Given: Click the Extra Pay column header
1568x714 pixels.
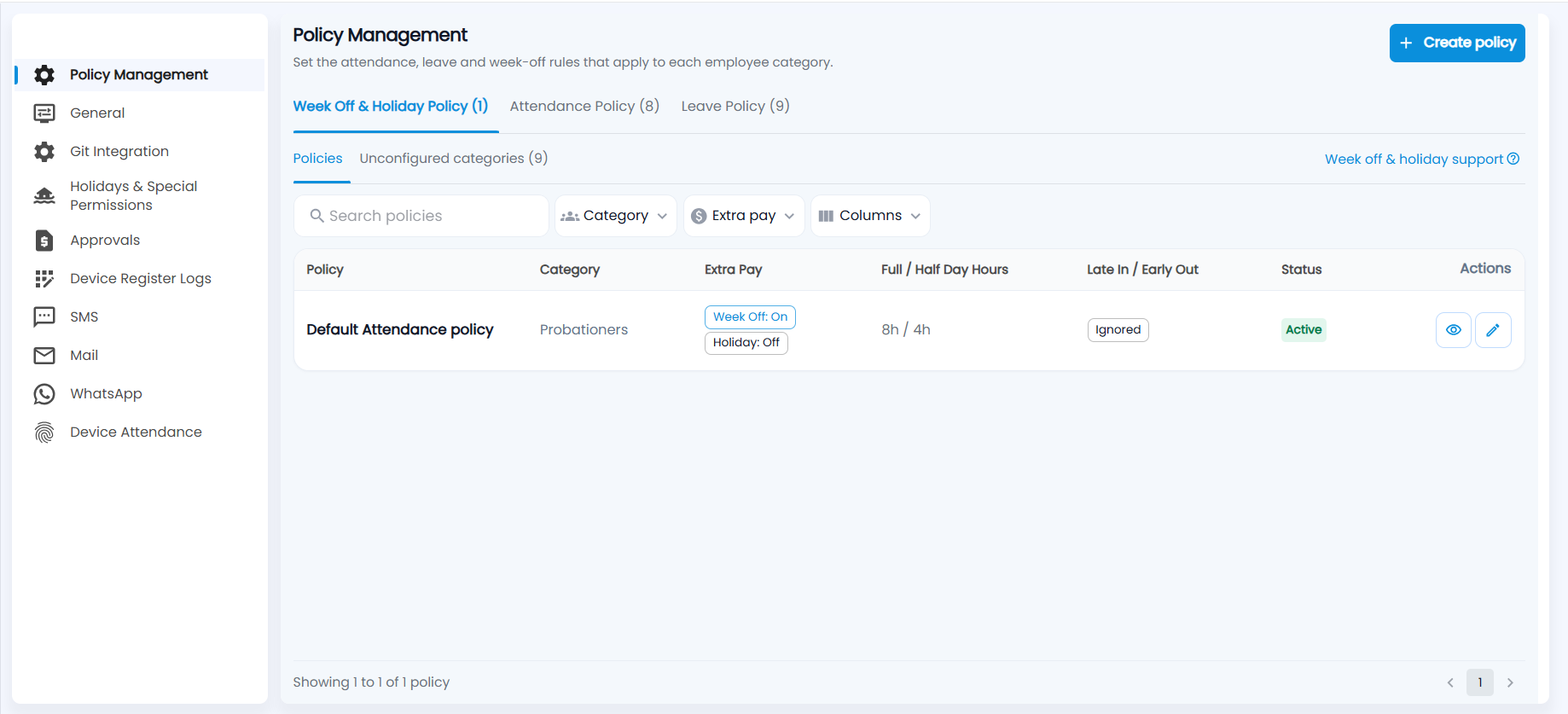Looking at the screenshot, I should (734, 270).
